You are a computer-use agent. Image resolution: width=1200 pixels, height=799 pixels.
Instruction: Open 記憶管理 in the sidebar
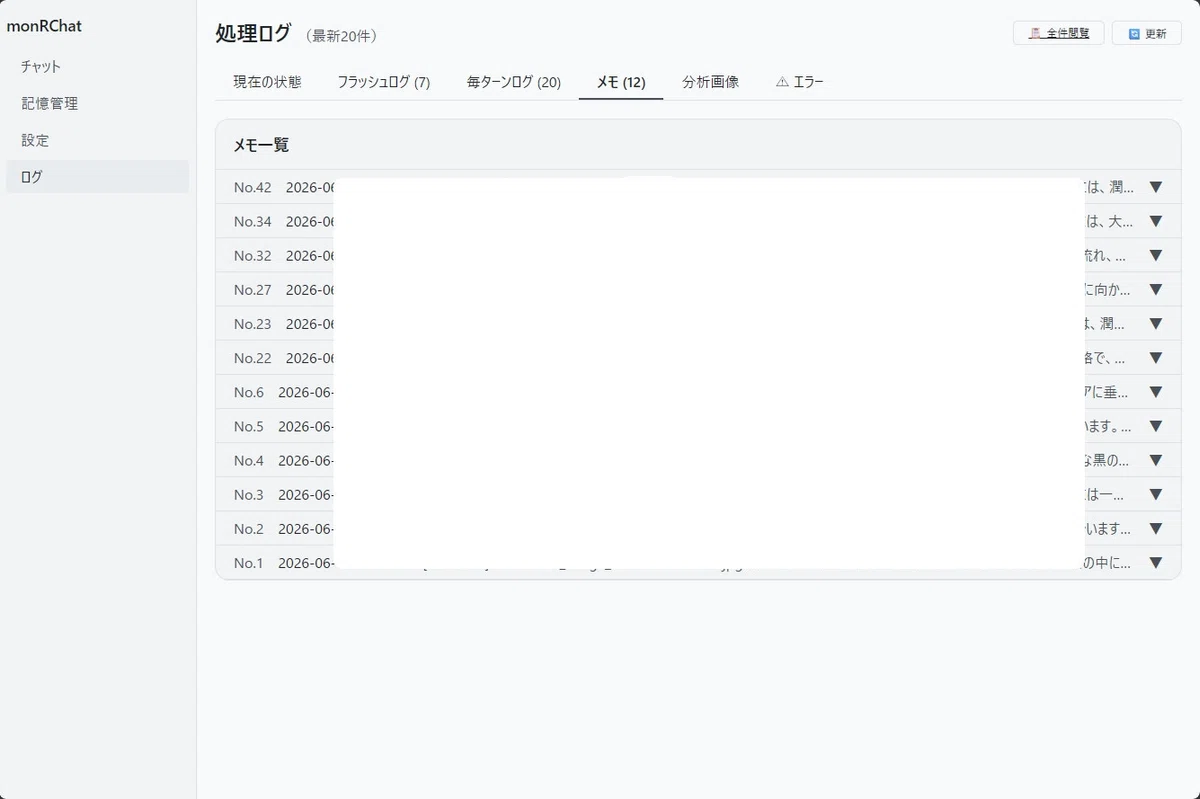pos(50,104)
